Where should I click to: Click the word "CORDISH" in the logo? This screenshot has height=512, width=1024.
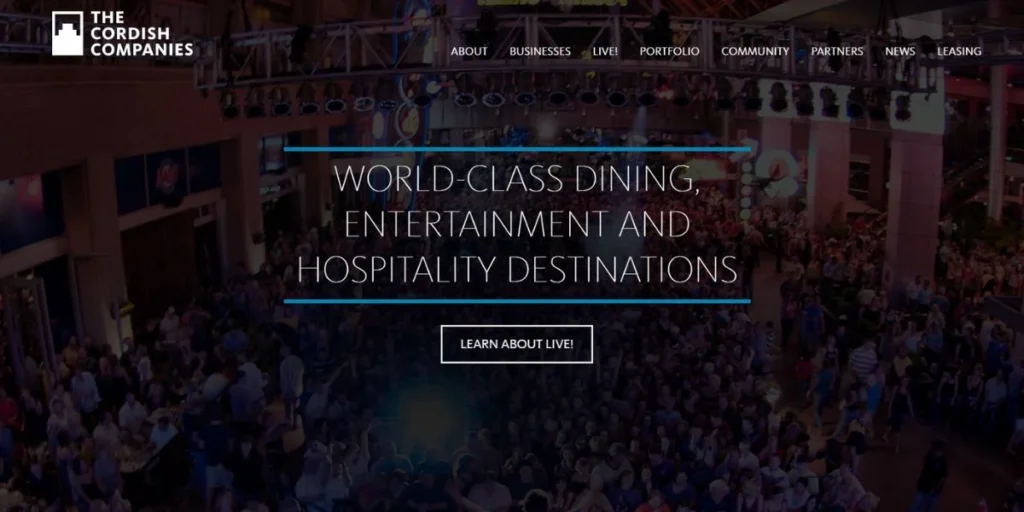point(130,33)
